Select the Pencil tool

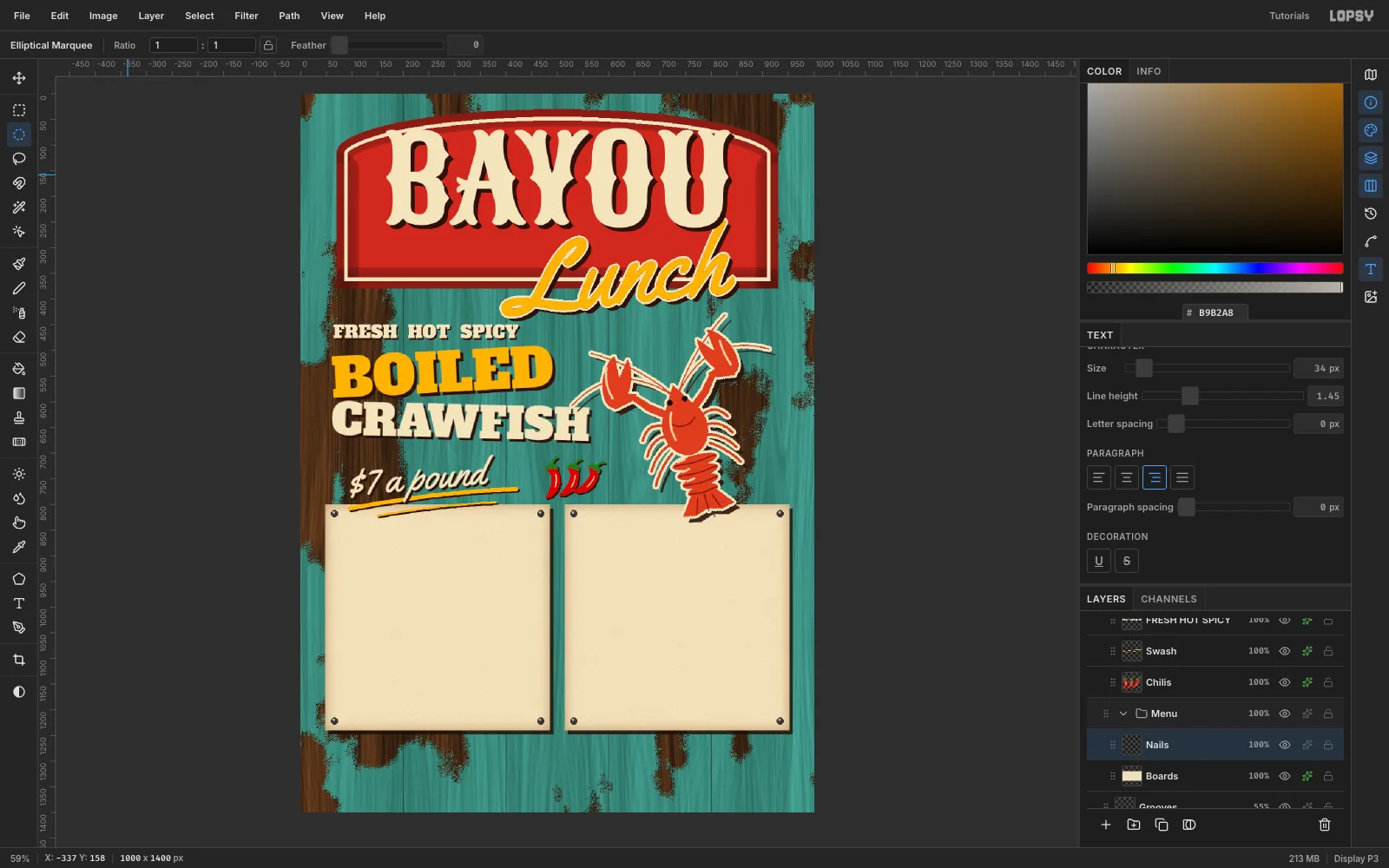(19, 288)
